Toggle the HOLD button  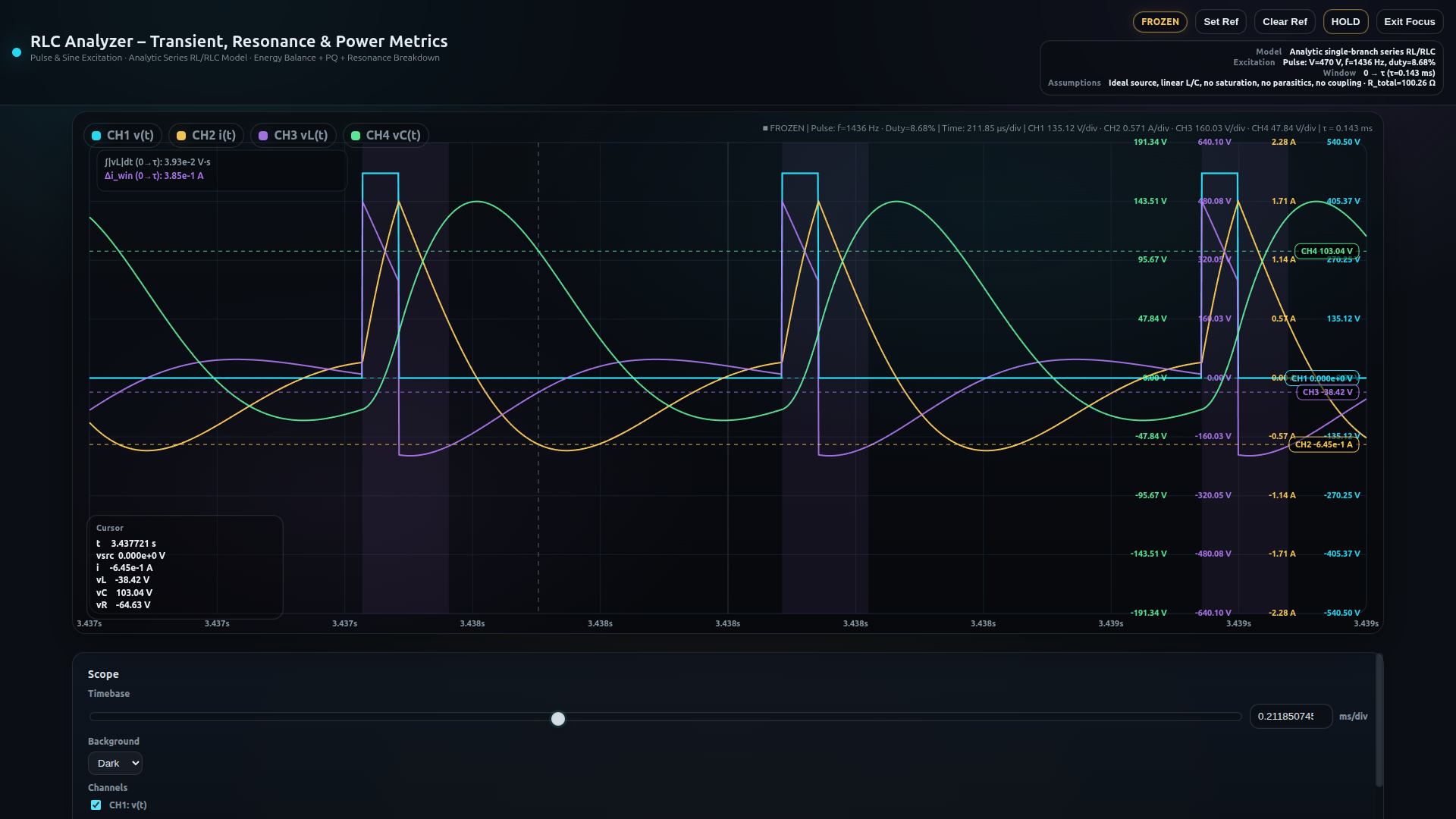pyautogui.click(x=1345, y=22)
